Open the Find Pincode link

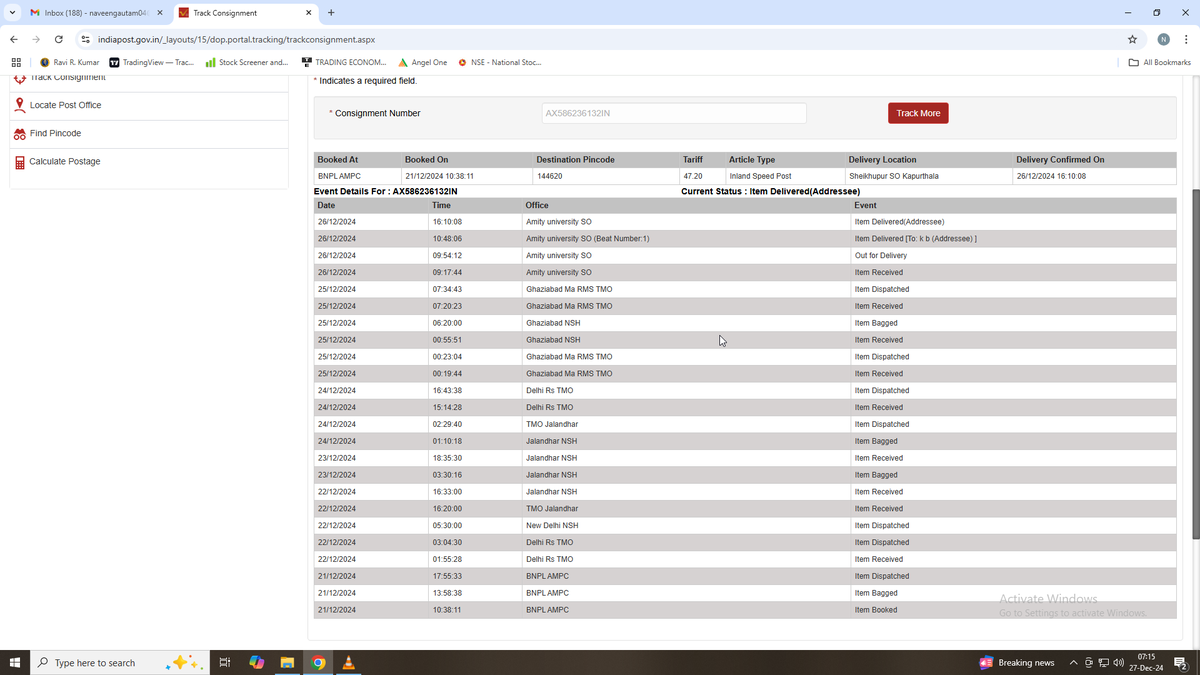55,133
